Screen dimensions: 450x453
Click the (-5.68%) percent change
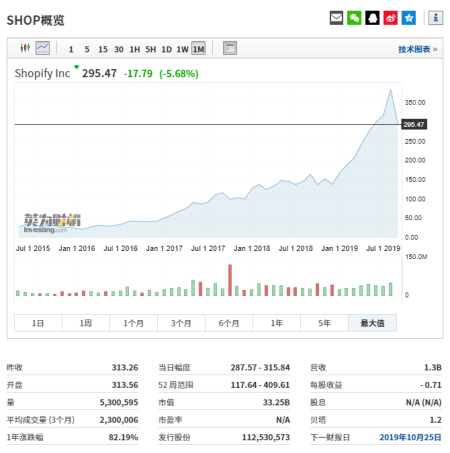coord(179,73)
